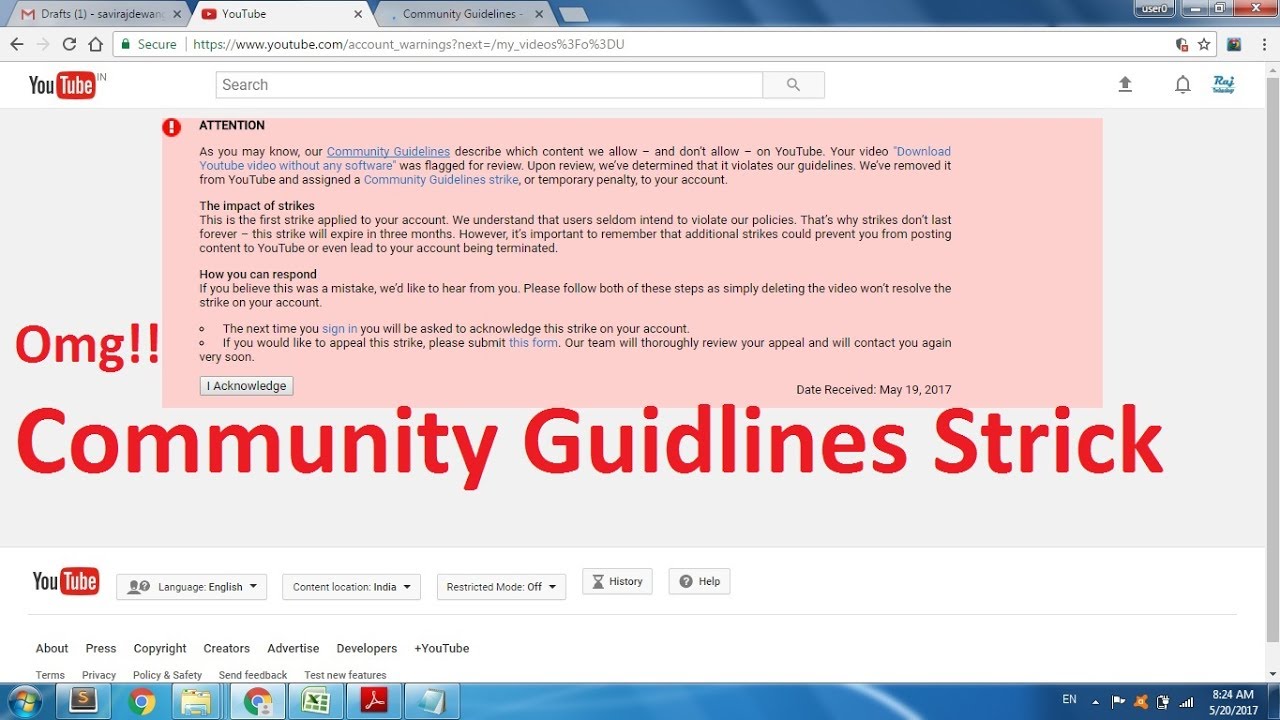Click the Test new features link
Viewport: 1280px width, 720px height.
345,675
